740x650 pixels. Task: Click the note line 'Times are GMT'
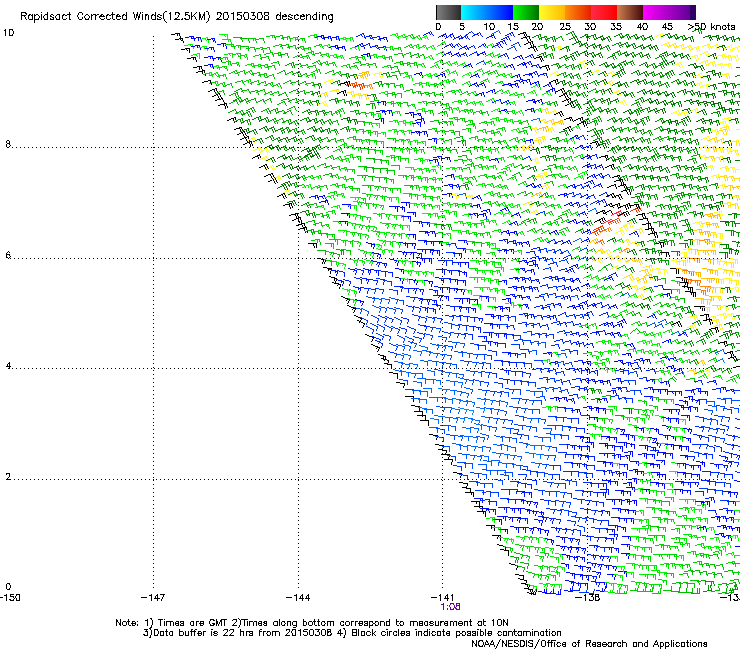(x=193, y=623)
